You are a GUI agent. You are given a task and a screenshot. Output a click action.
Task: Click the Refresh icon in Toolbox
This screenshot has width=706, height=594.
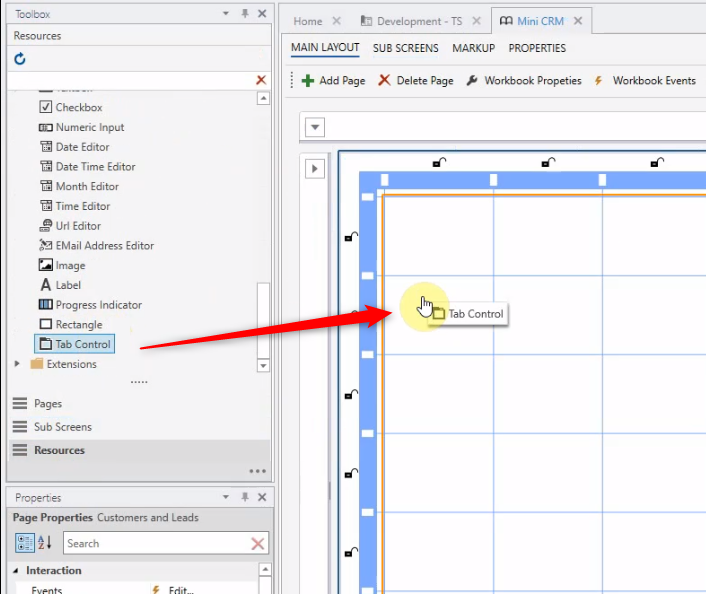tap(20, 59)
